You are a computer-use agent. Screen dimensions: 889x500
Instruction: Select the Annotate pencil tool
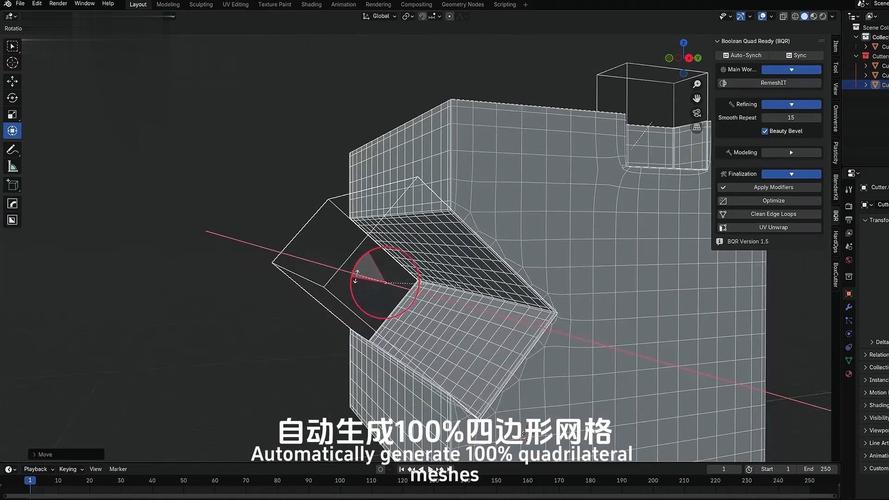tap(12, 150)
